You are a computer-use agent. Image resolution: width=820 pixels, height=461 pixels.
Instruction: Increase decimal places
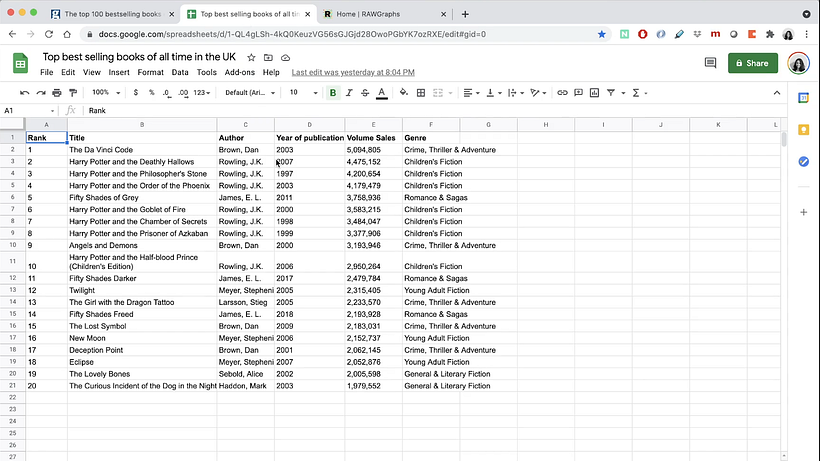tap(183, 93)
